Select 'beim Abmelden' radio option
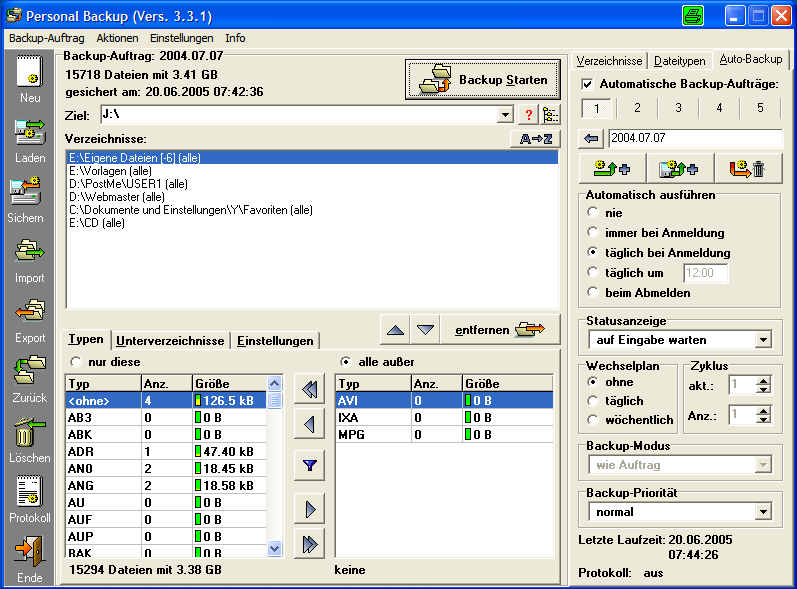The height and width of the screenshot is (589, 797). pos(592,292)
